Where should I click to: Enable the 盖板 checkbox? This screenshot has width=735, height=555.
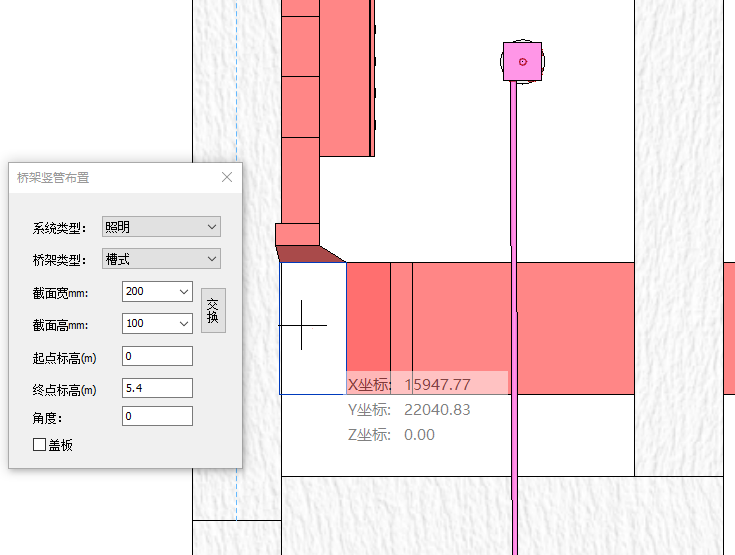click(39, 444)
